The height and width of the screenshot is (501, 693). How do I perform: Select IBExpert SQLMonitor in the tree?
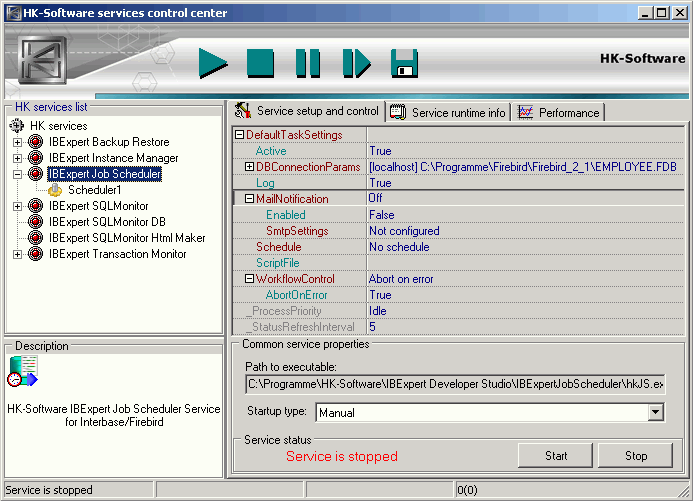[99, 206]
